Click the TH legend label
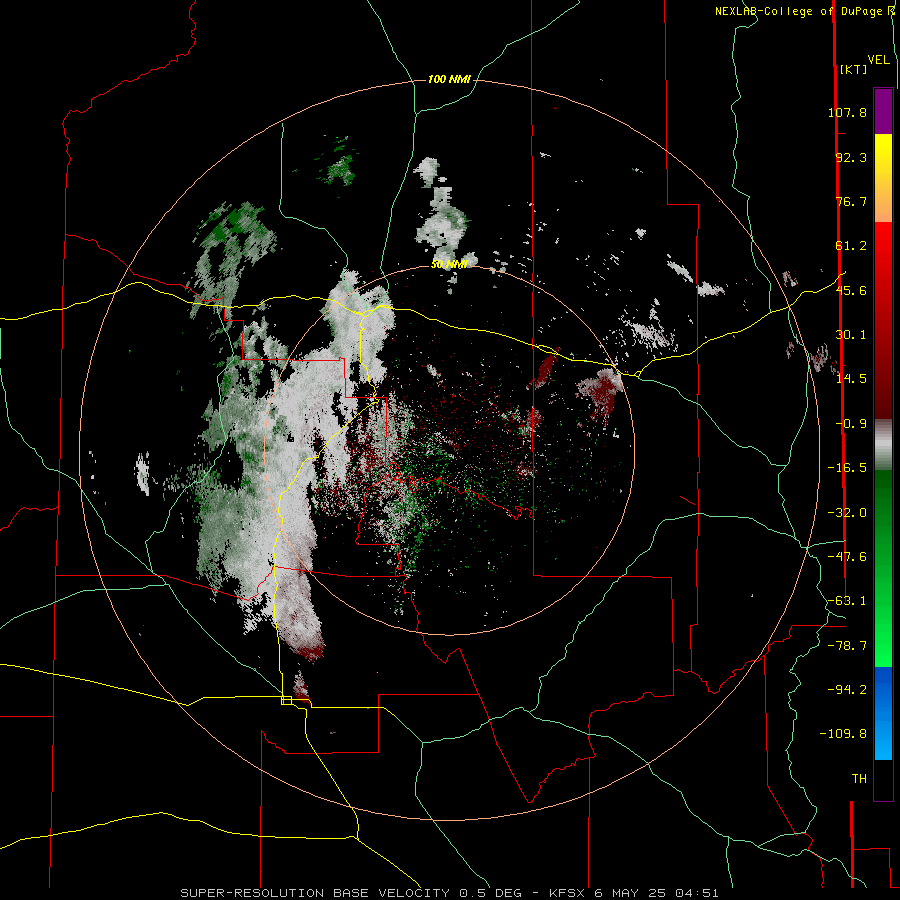This screenshot has width=900, height=900. pos(859,779)
